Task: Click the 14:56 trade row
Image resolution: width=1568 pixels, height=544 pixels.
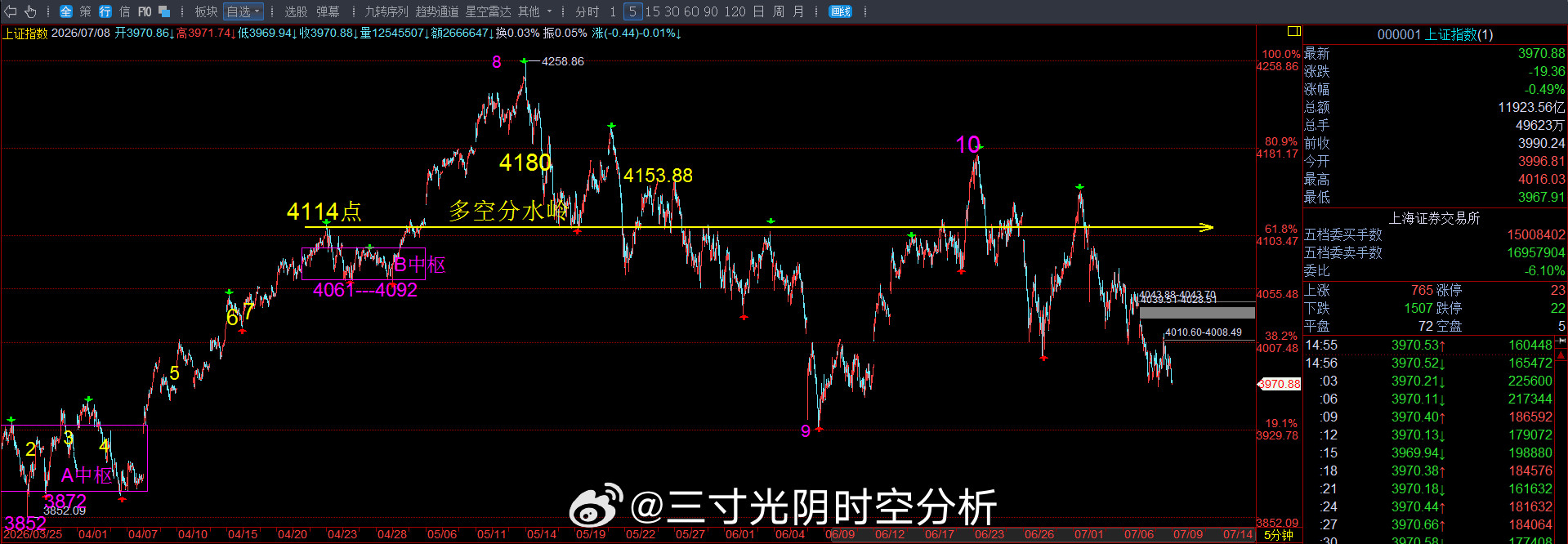Action: pos(1428,363)
